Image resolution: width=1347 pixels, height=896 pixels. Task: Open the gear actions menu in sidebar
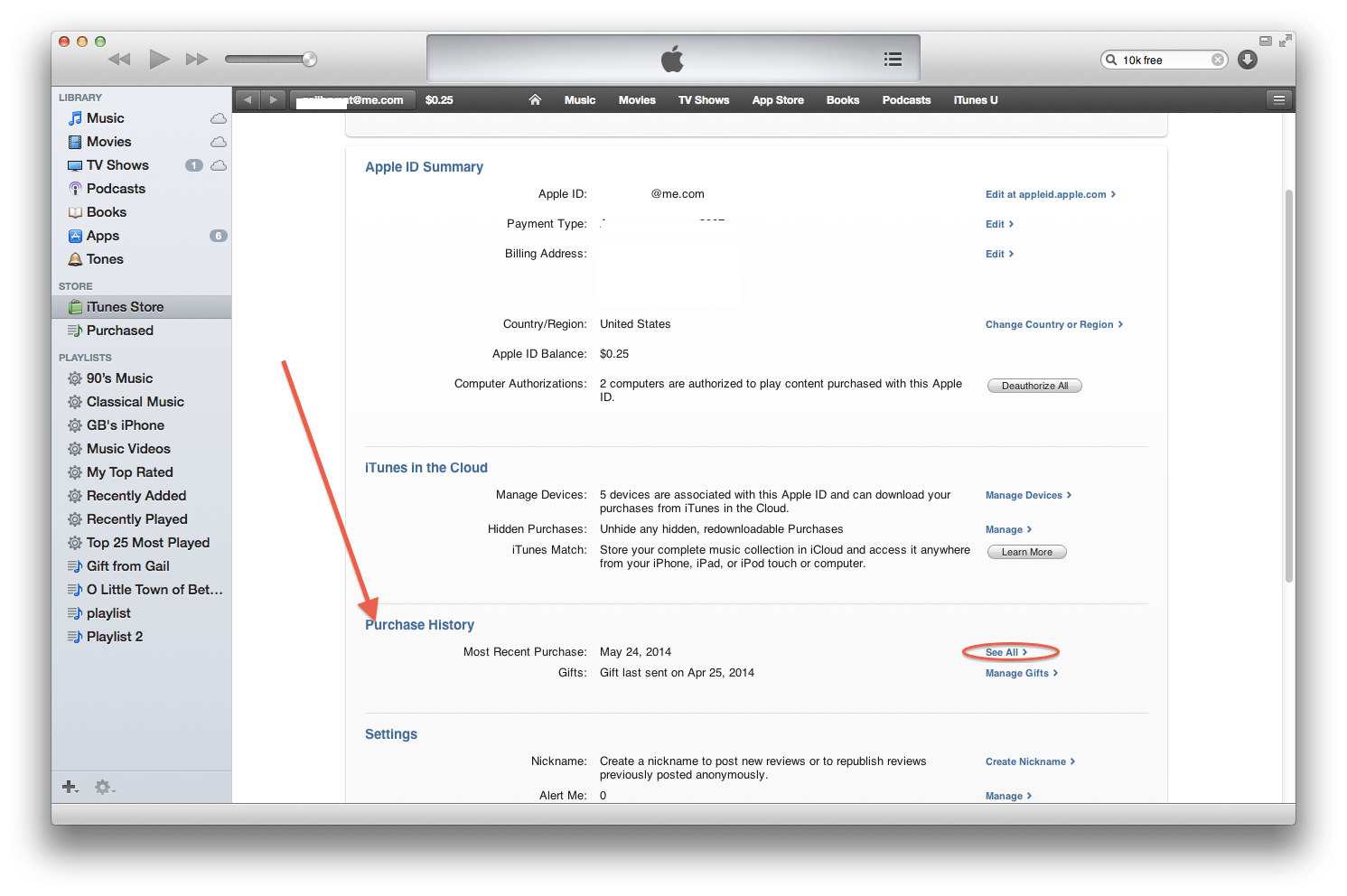pos(104,787)
